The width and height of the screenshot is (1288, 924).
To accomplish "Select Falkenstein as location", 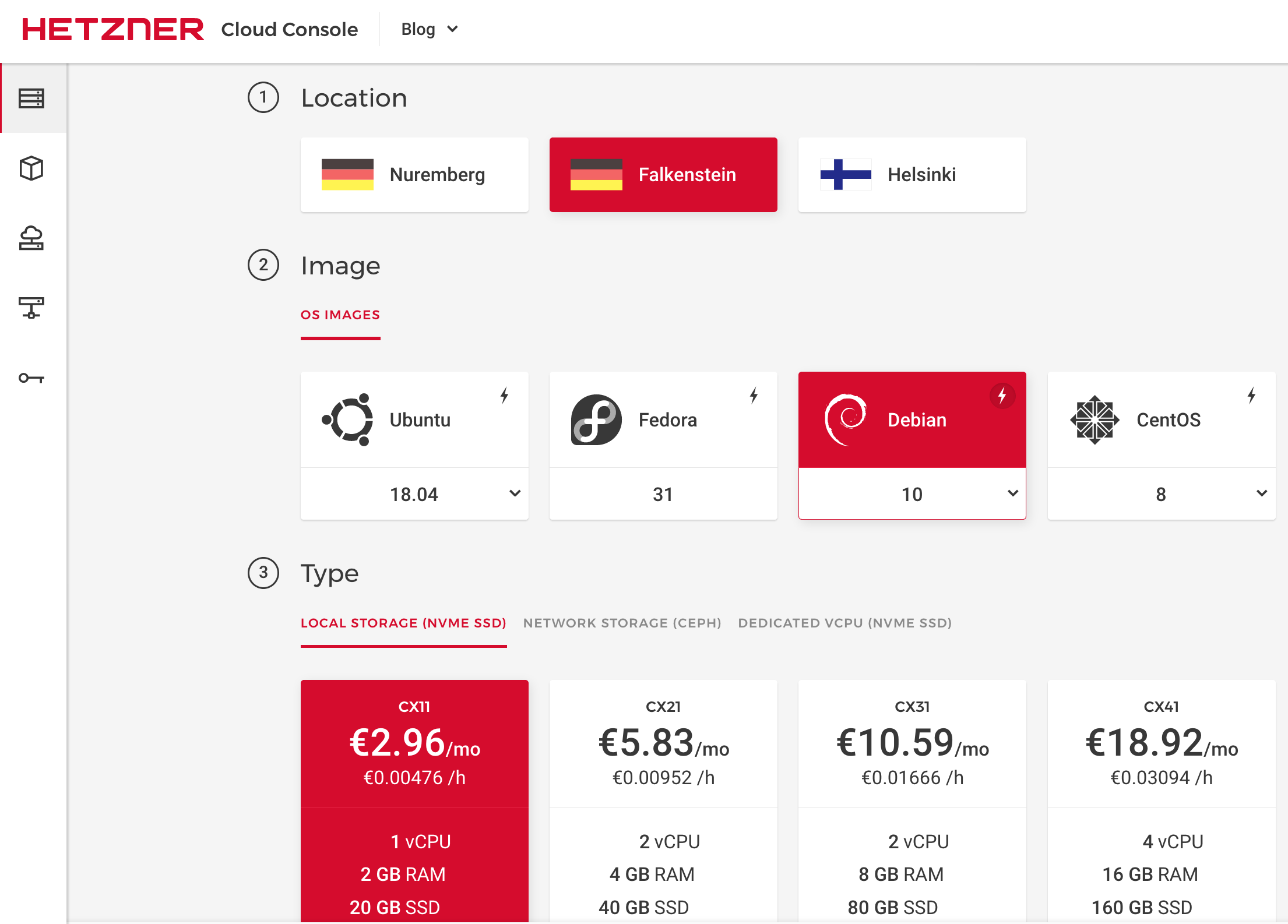I will pyautogui.click(x=663, y=175).
